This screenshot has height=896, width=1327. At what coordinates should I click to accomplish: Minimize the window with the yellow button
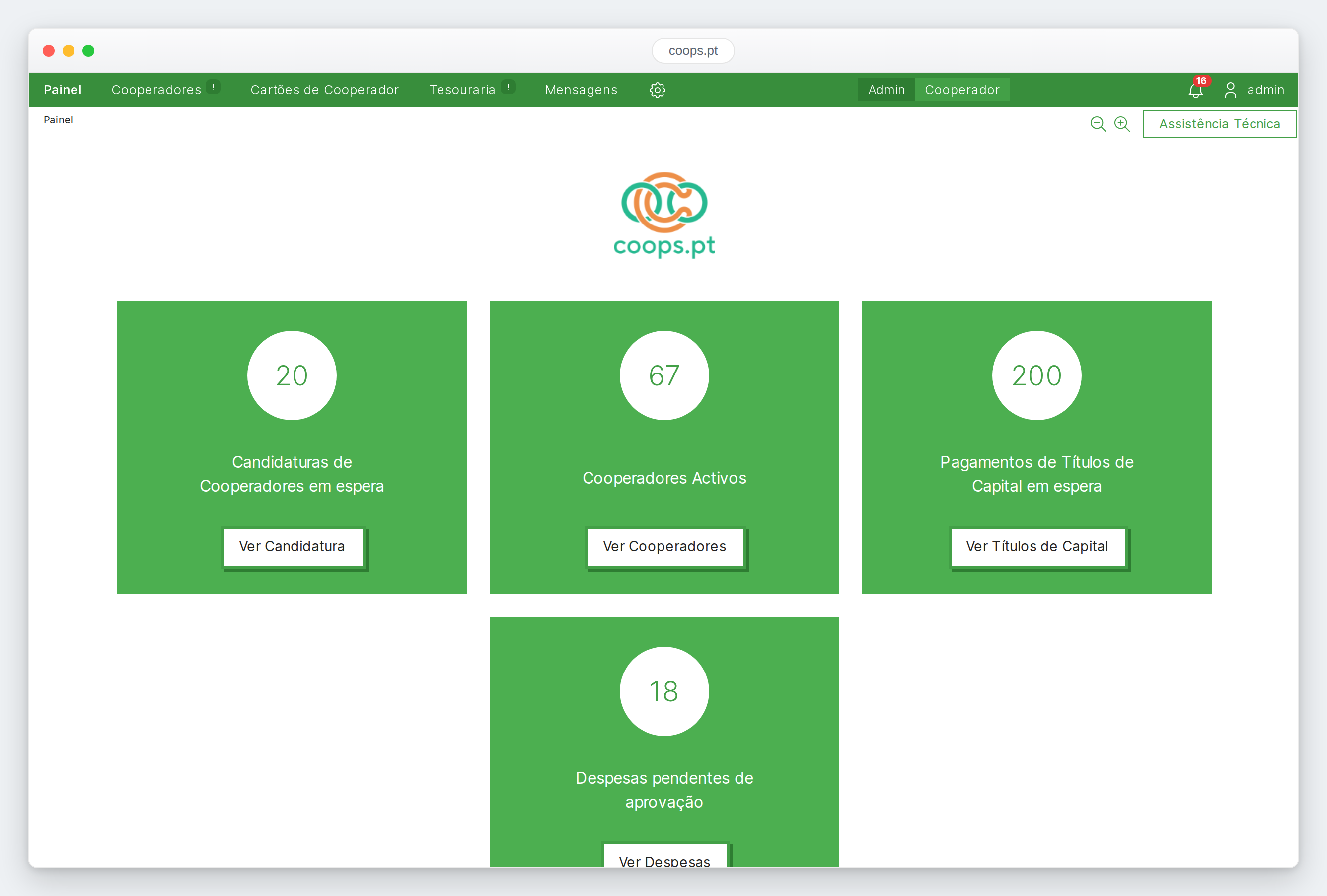[x=69, y=51]
